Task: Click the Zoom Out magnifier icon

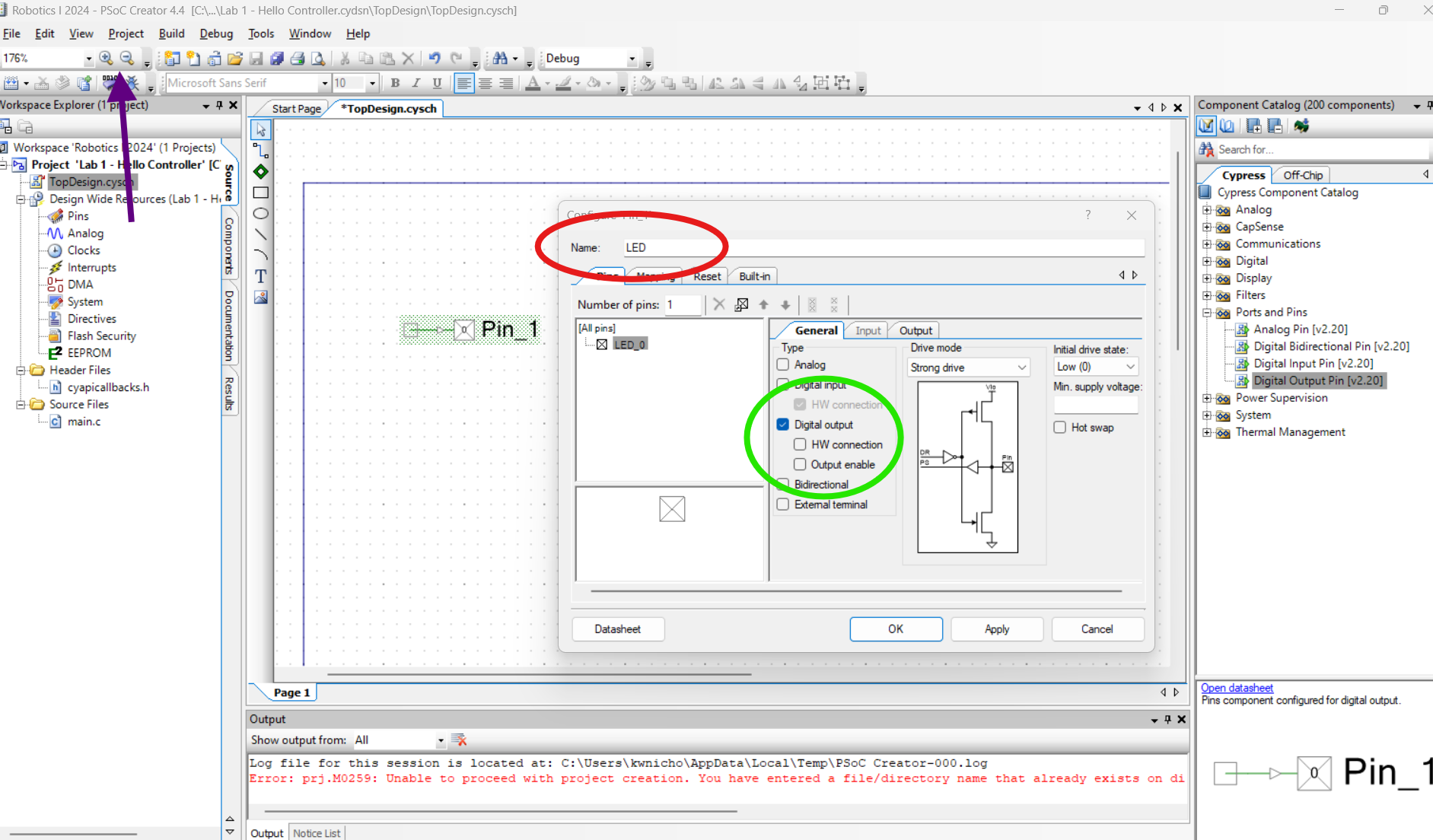Action: 127,58
